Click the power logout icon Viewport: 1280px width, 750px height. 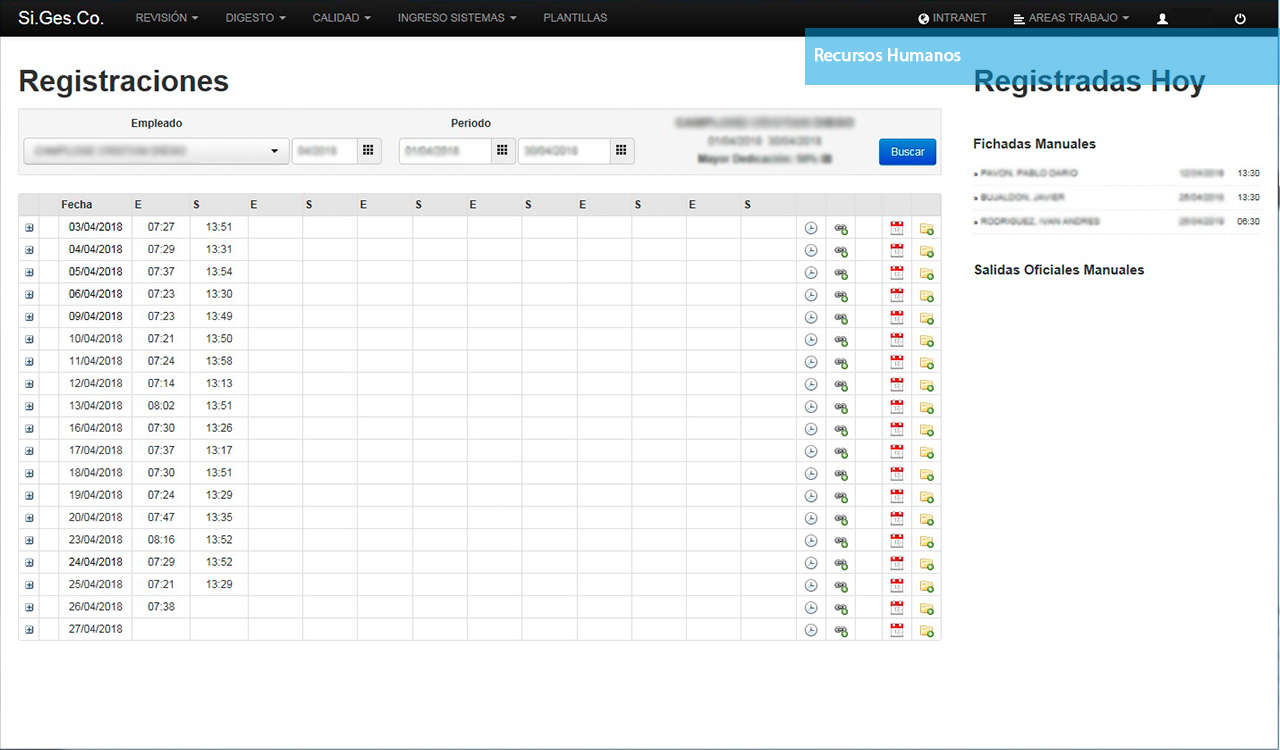point(1240,18)
